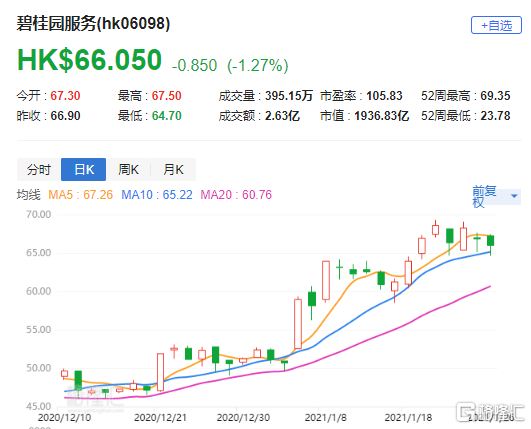
Task: Add stock to watchlist with +自选 button
Action: pyautogui.click(x=496, y=25)
